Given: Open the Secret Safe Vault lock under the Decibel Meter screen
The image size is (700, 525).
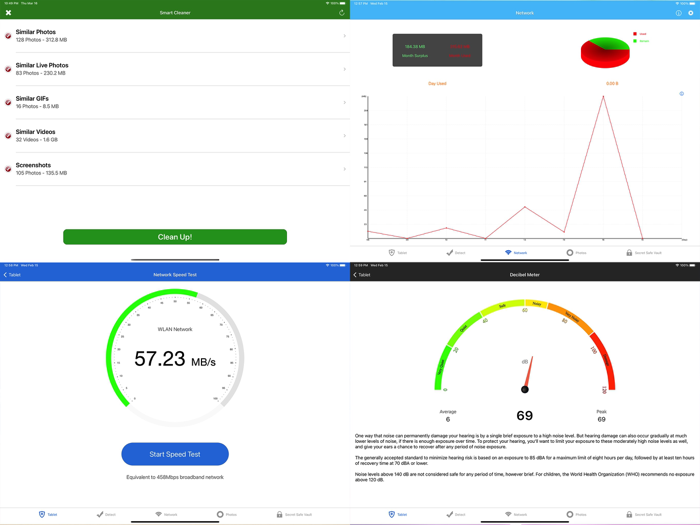Looking at the screenshot, I should tap(629, 514).
